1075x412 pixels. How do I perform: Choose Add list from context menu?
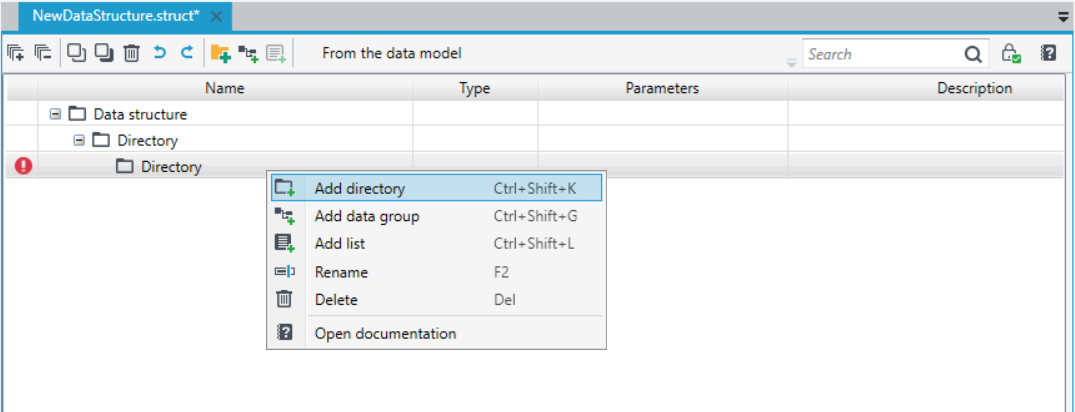436,244
